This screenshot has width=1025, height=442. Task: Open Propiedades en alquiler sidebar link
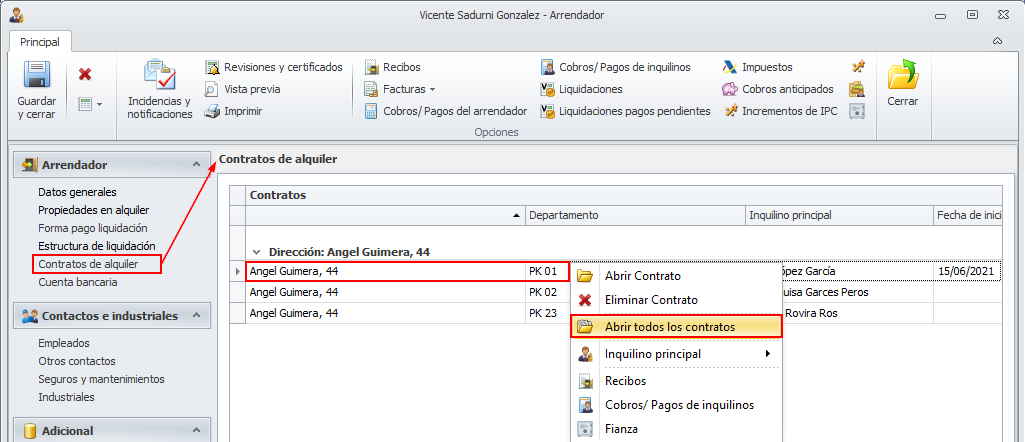[x=93, y=210]
